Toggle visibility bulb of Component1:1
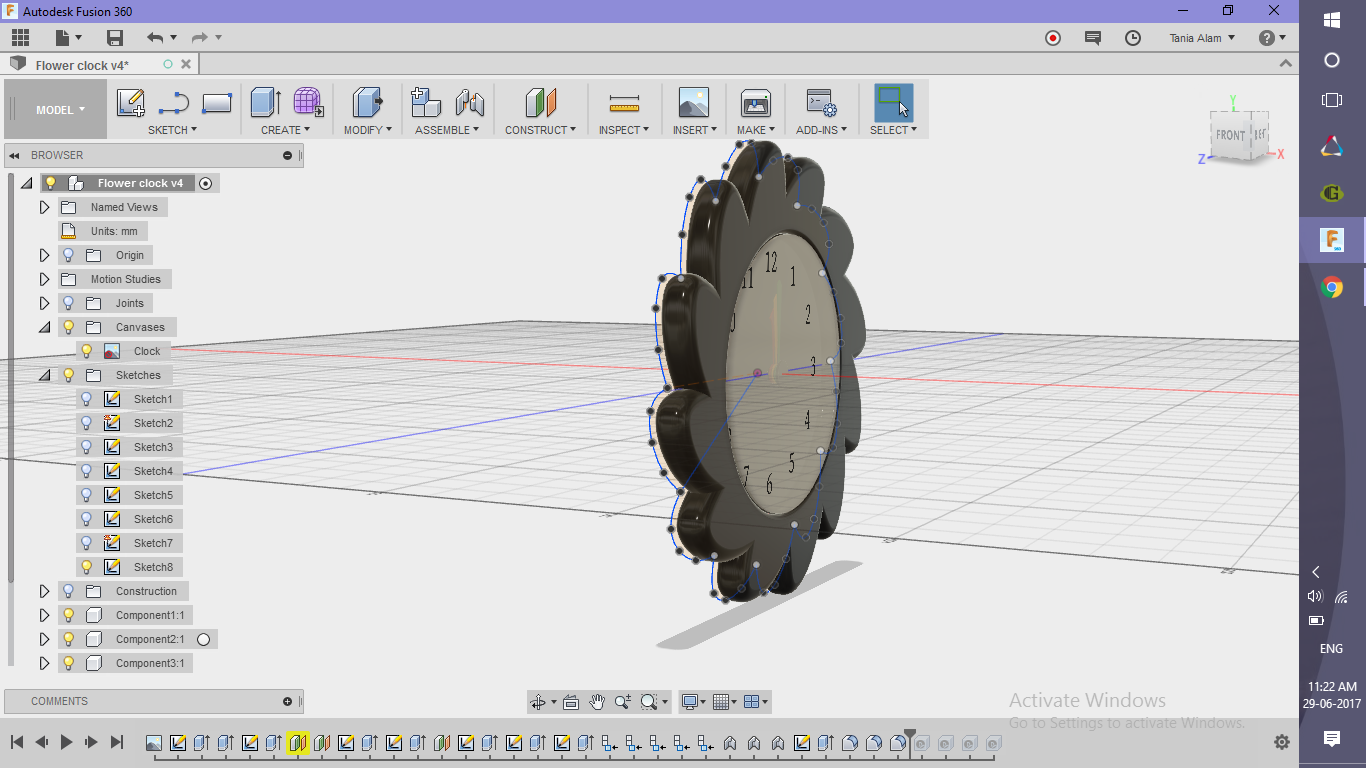Image resolution: width=1366 pixels, height=768 pixels. (x=68, y=615)
